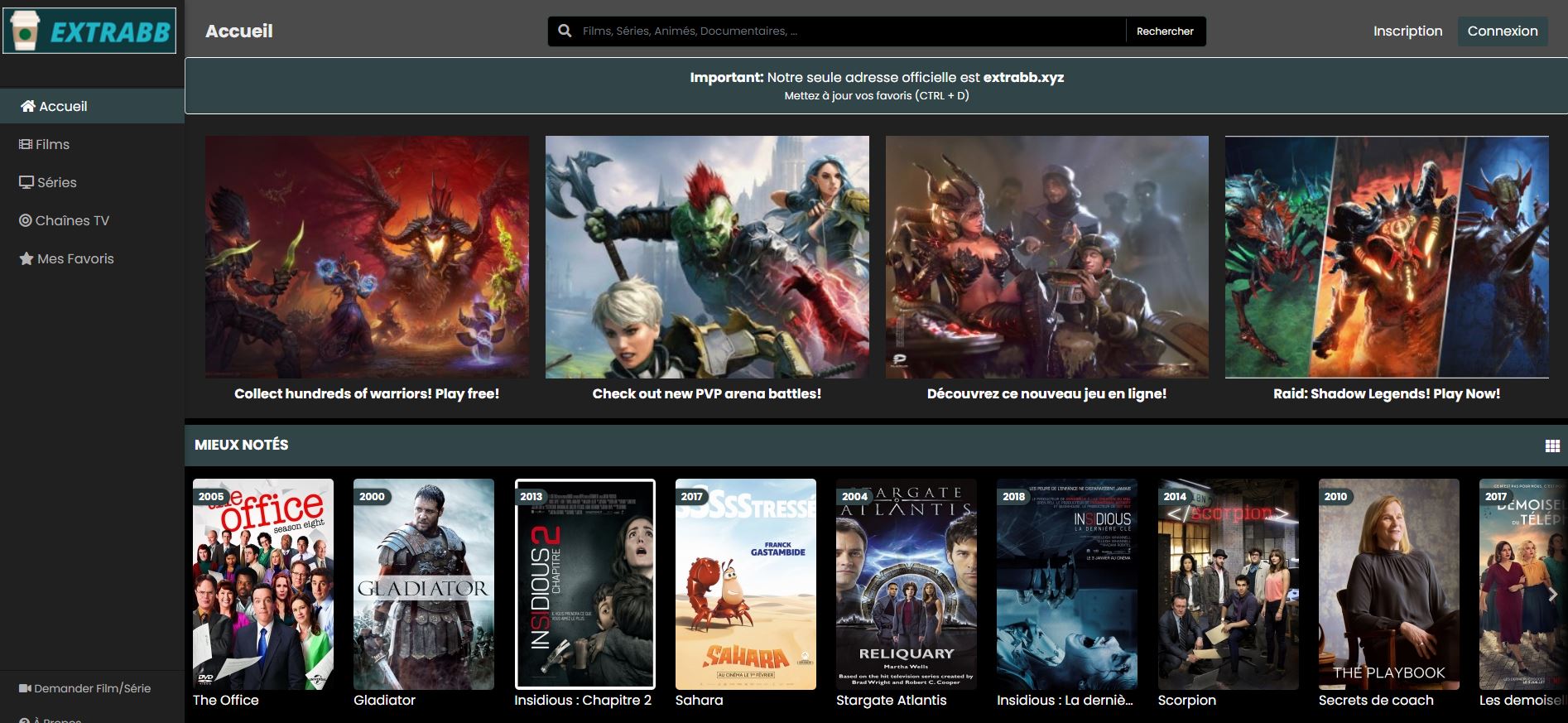Click the extrabb.xyz address in the banner
The height and width of the screenshot is (723, 1568).
(x=1023, y=77)
